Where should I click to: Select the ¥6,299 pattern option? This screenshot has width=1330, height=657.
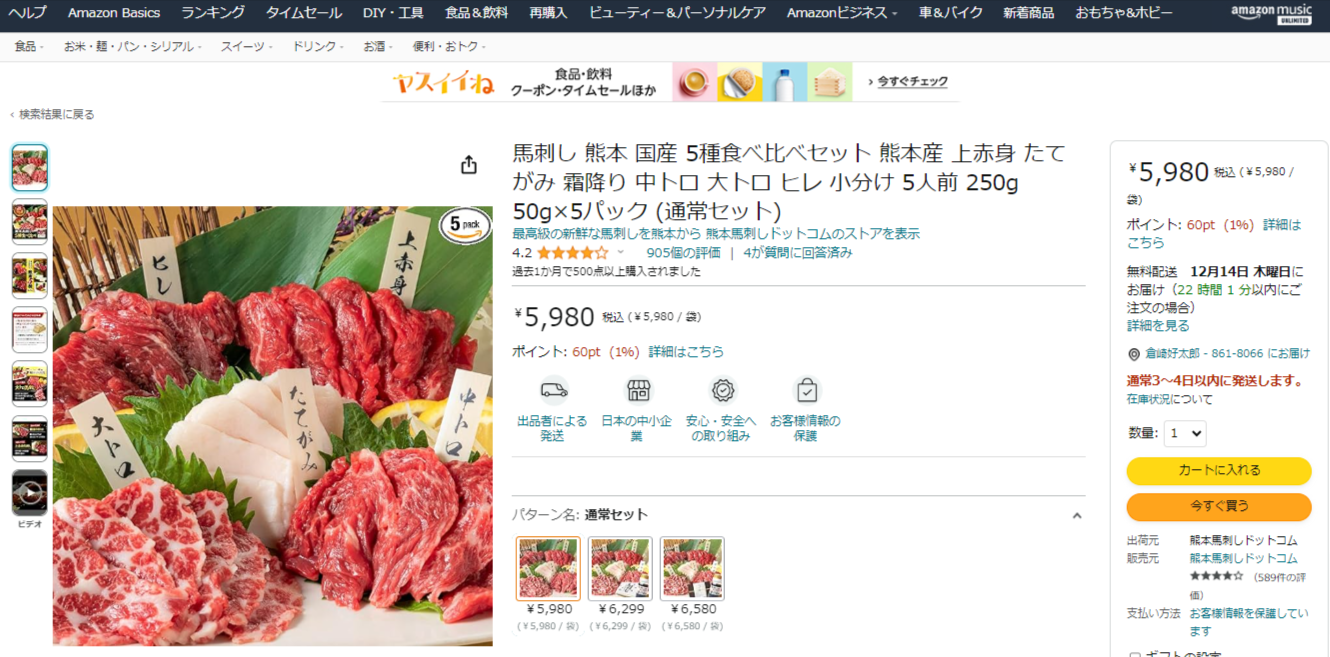(x=620, y=569)
